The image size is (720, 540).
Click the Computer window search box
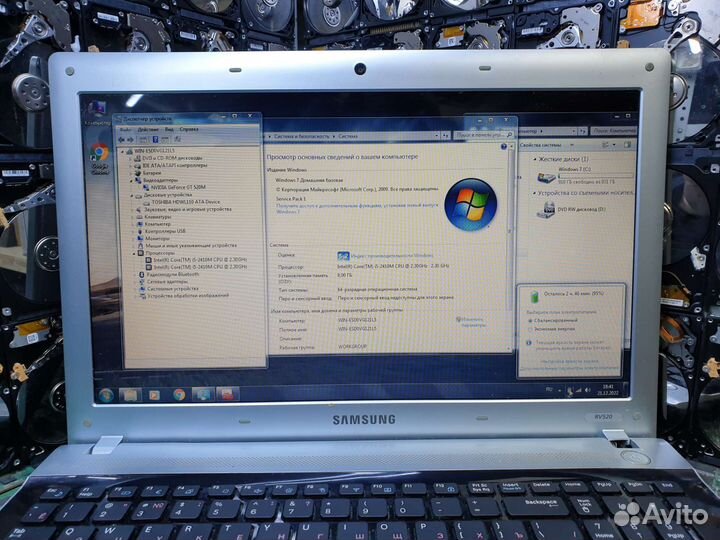tap(613, 131)
